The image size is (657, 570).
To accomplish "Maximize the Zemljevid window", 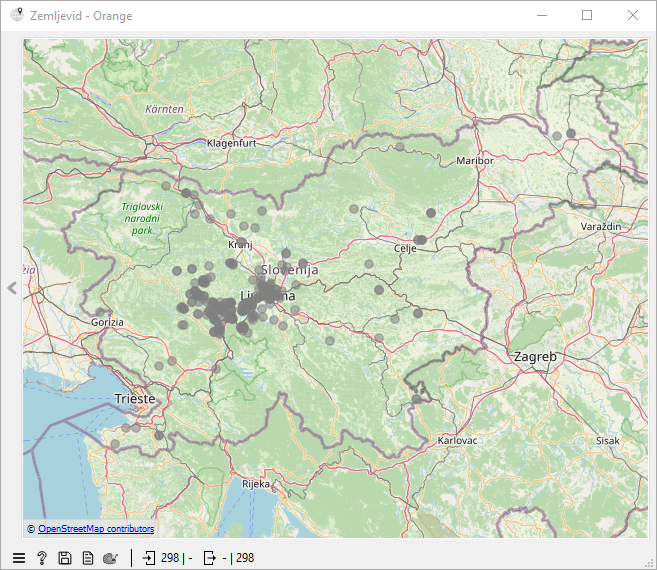I will tap(587, 16).
